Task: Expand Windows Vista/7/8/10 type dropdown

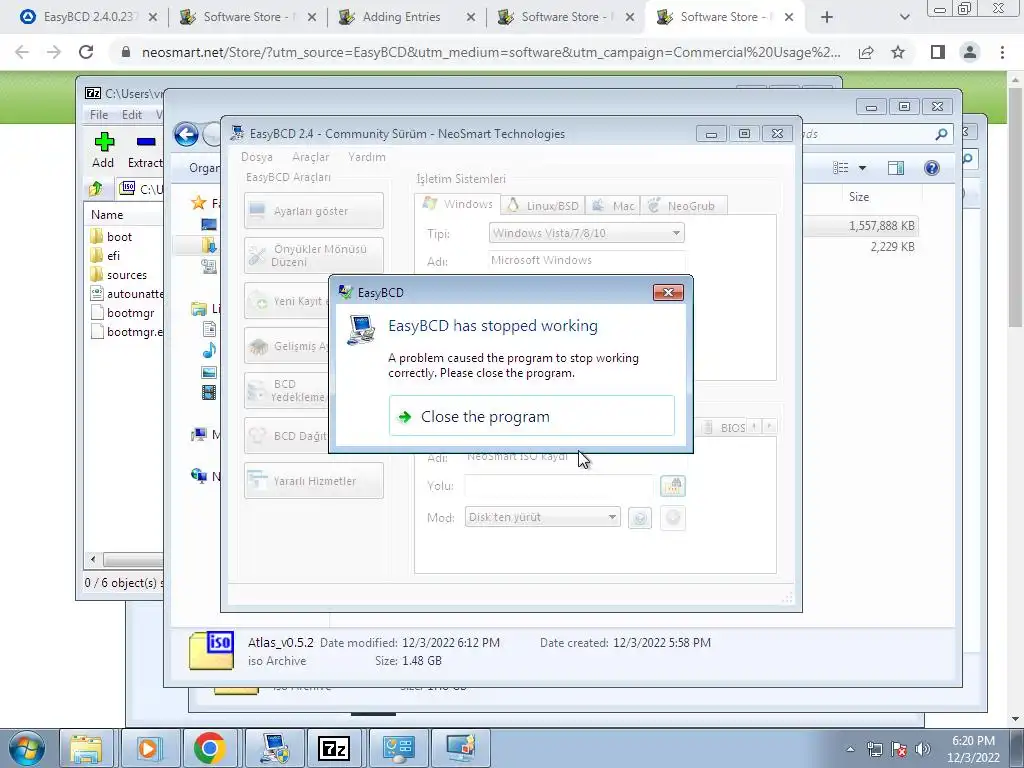Action: 676,233
